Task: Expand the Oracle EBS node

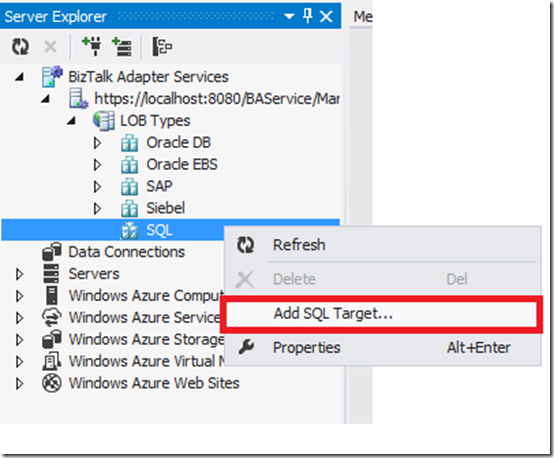Action: point(97,165)
